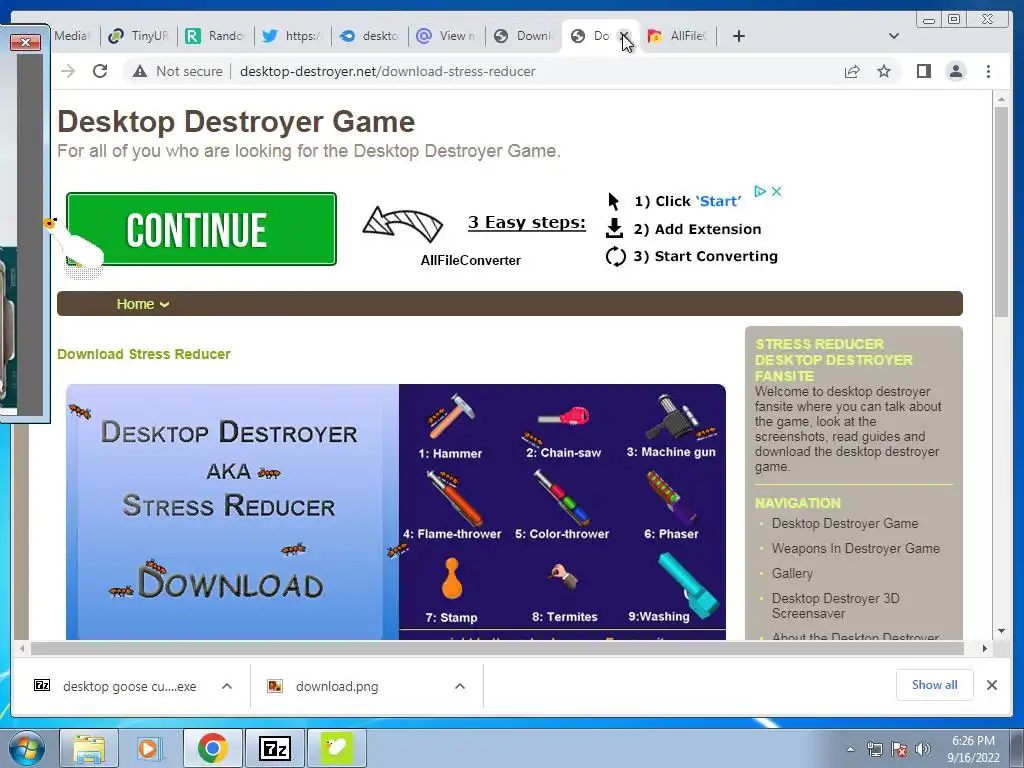
Task: Switch to the View tab with @ icon
Action: (447, 36)
